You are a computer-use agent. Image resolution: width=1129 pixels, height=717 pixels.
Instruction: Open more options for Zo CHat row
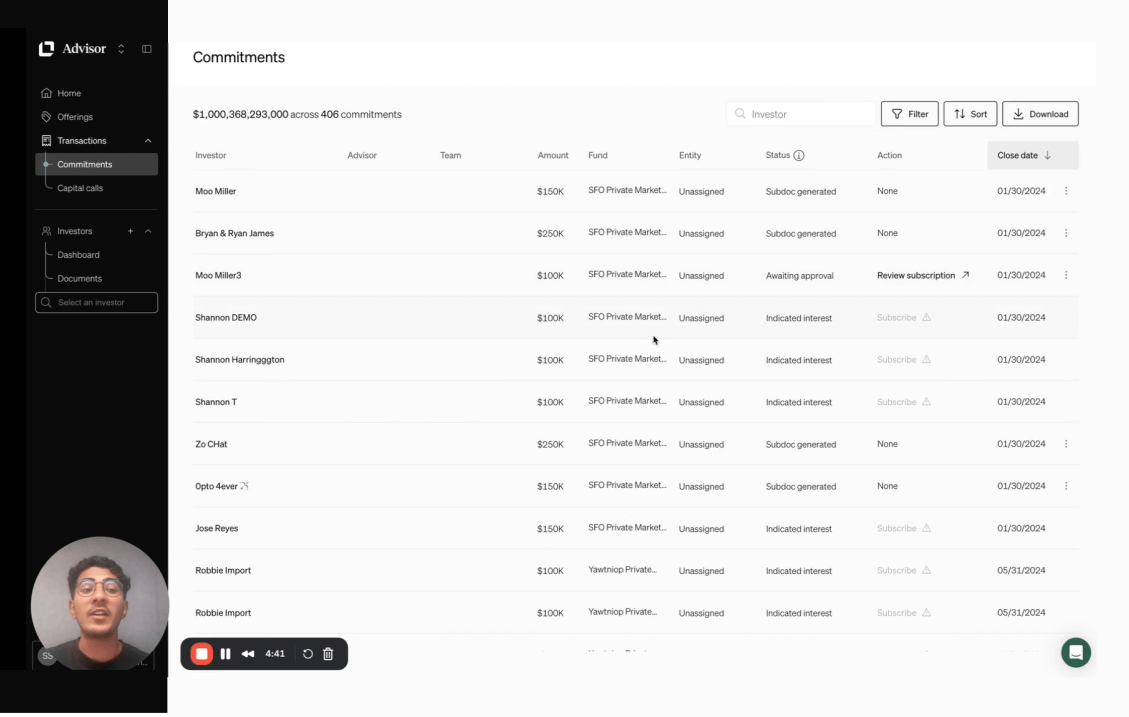(x=1066, y=444)
